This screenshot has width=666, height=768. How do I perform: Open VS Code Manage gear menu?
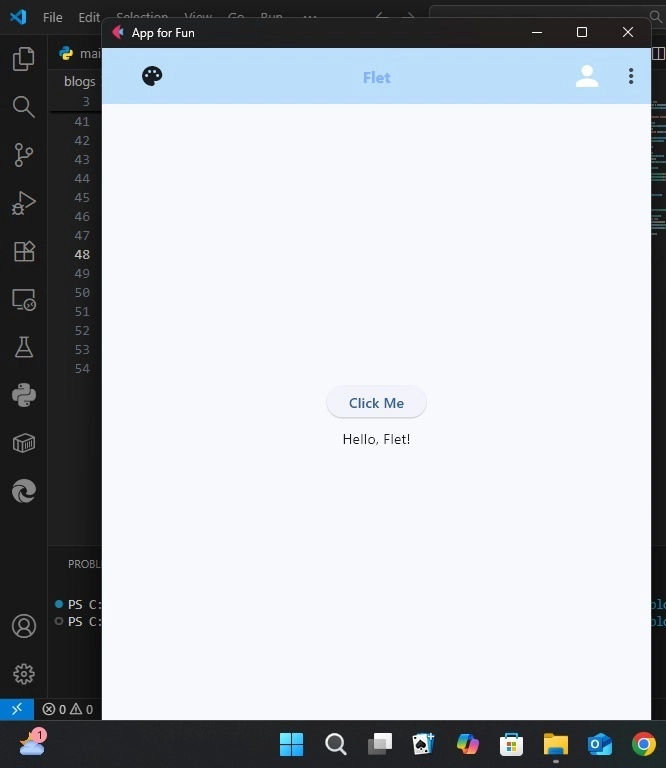point(24,674)
